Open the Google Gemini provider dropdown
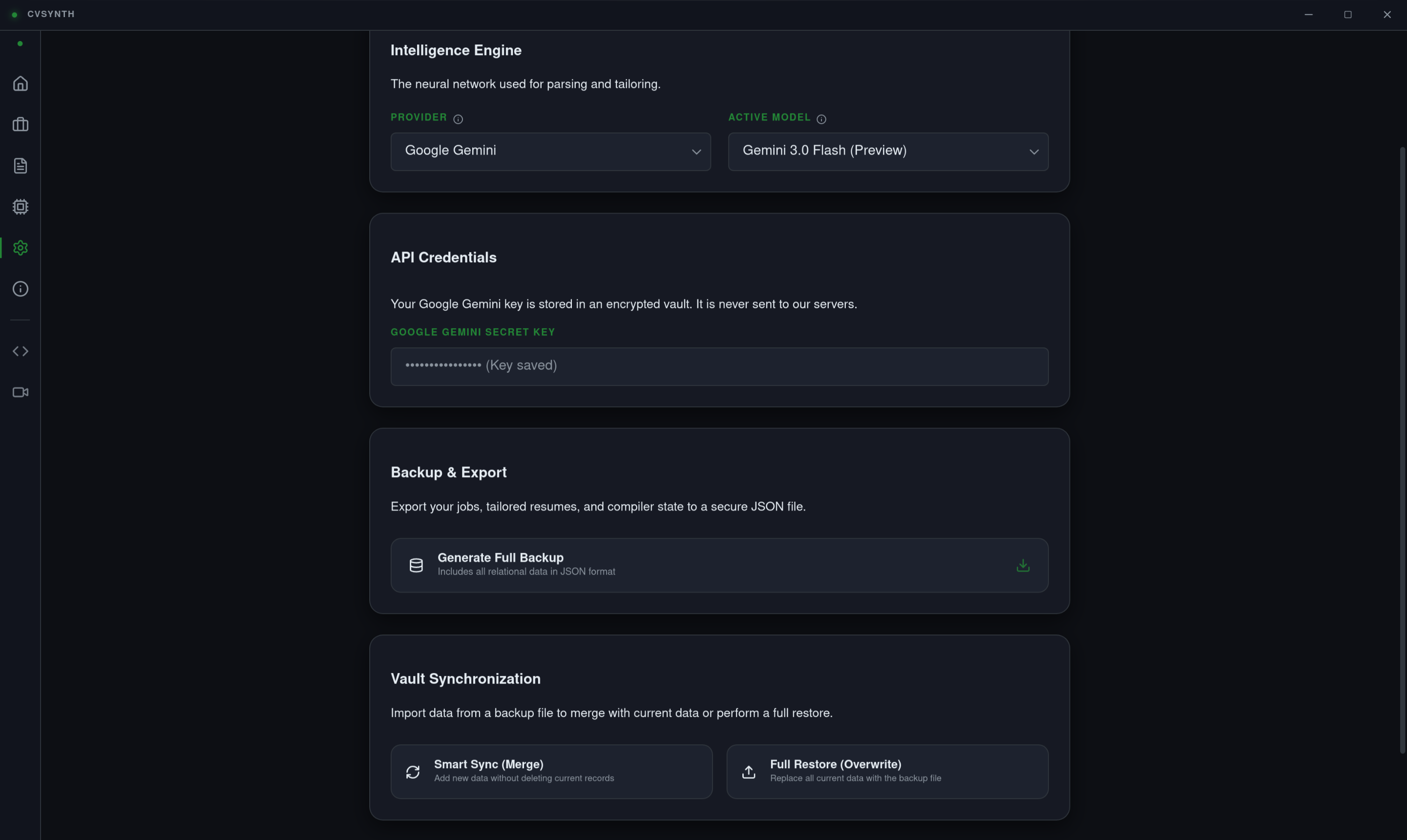The image size is (1407, 840). [x=550, y=152]
